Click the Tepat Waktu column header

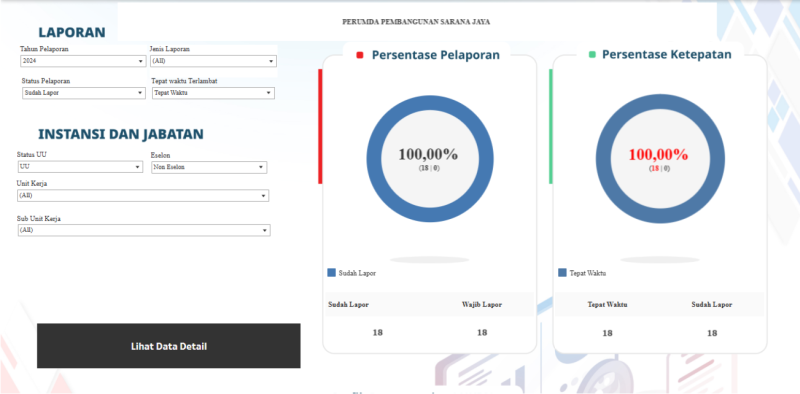tap(607, 305)
